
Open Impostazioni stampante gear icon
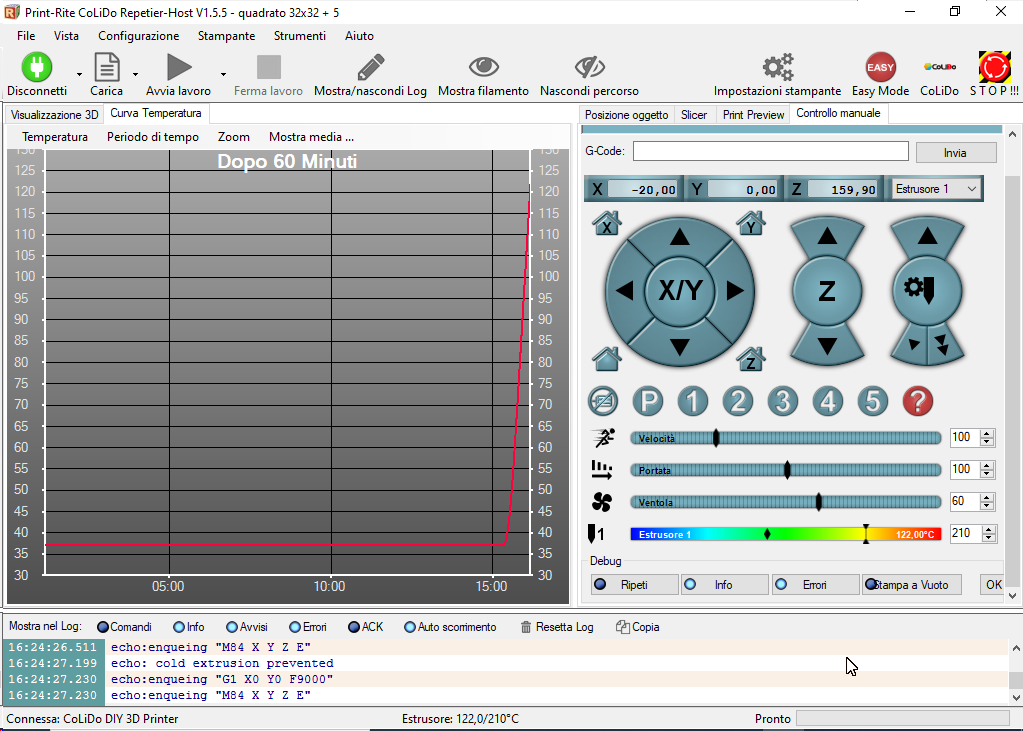[x=777, y=68]
